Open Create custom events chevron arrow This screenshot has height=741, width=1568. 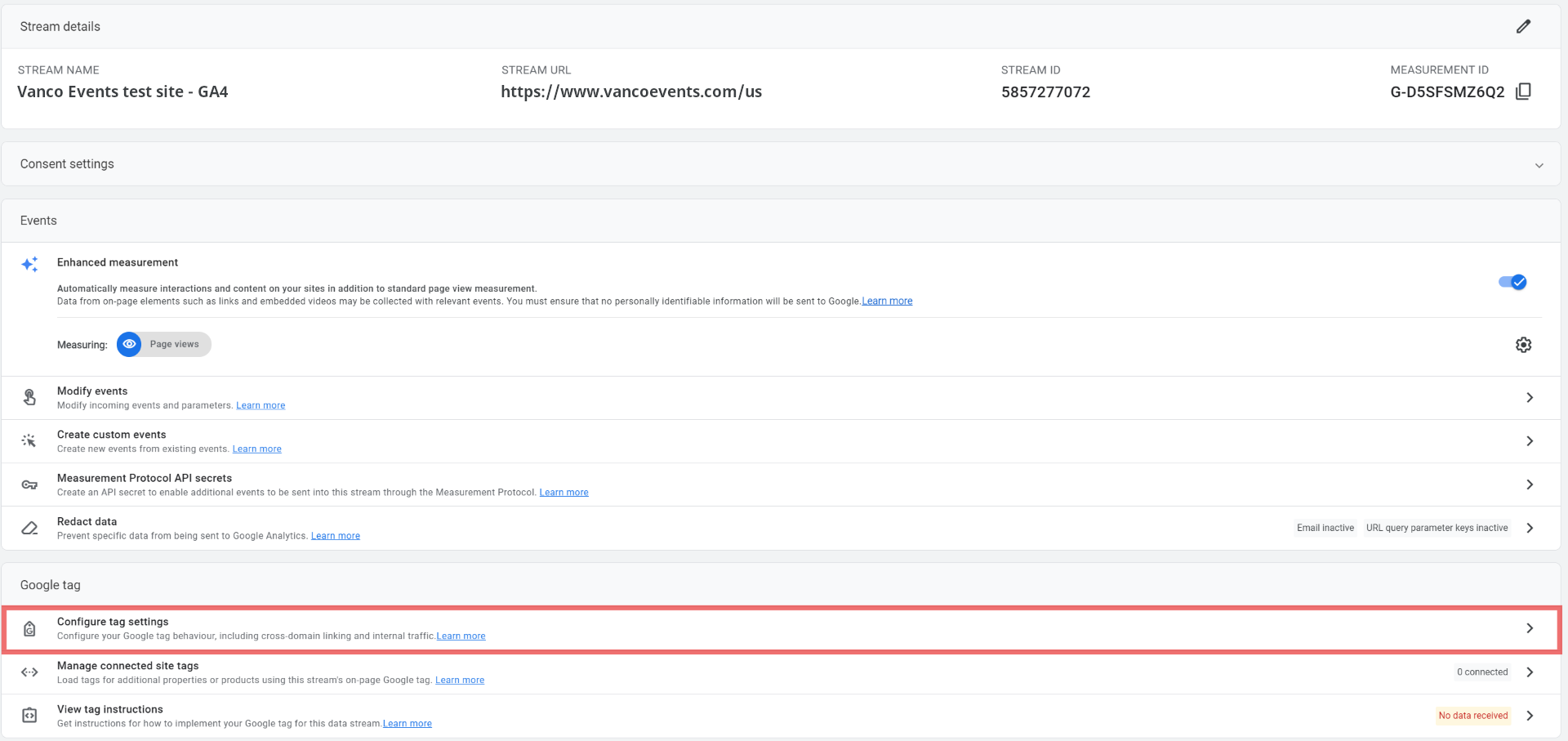pos(1530,441)
